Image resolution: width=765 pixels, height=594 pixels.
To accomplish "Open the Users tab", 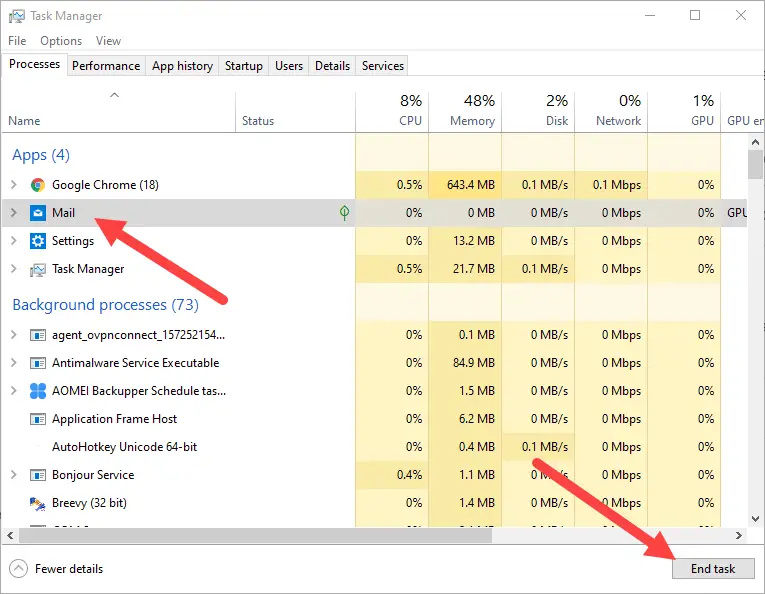I will click(289, 66).
